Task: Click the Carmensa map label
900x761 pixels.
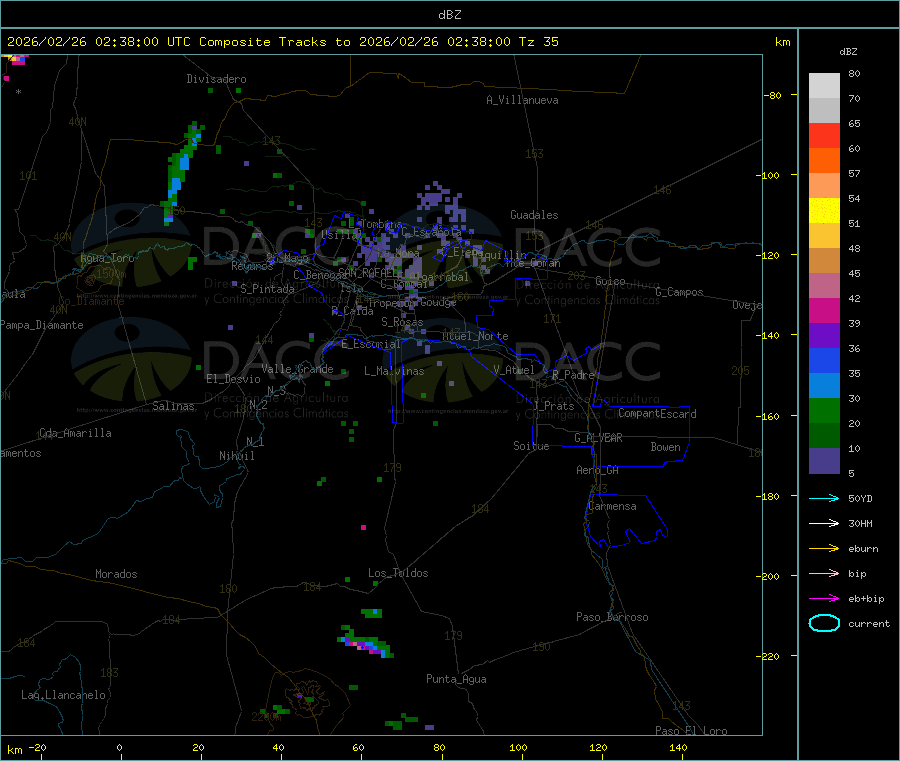Action: coord(612,506)
